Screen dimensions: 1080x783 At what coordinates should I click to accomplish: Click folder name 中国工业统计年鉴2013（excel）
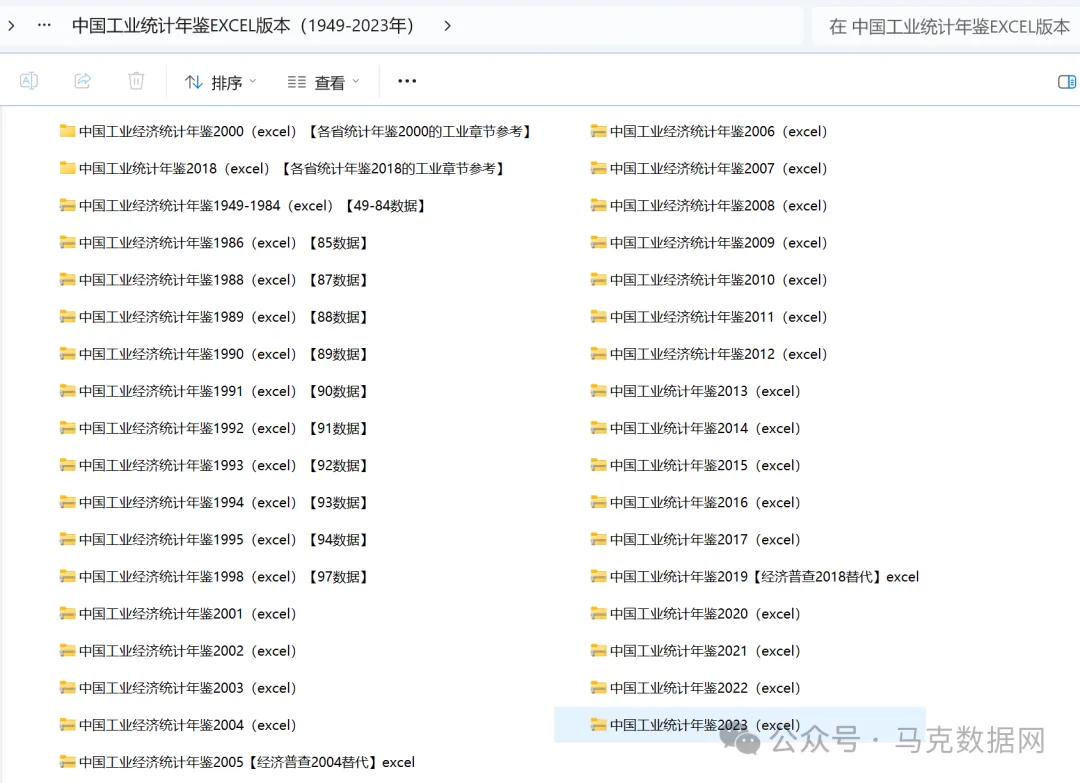tap(705, 391)
